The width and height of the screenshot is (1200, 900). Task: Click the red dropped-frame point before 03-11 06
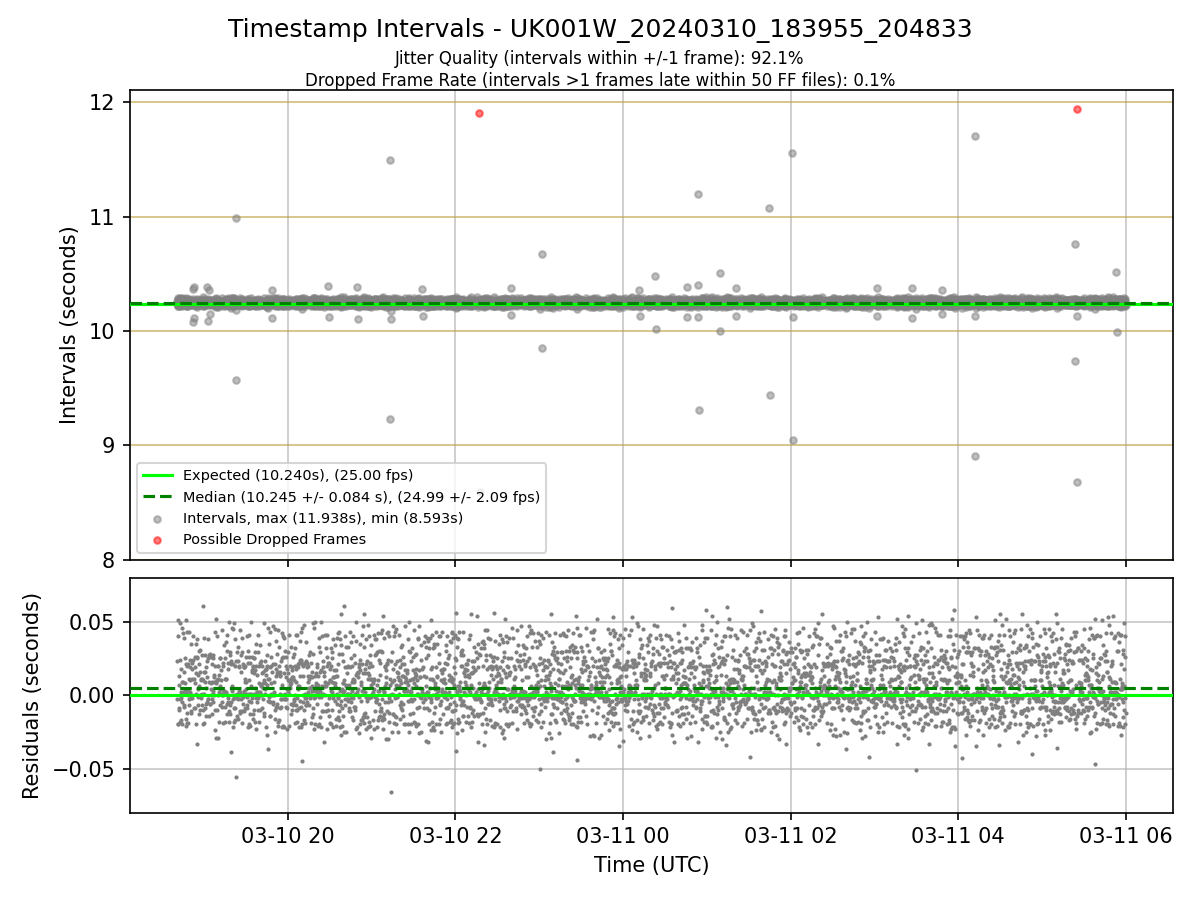[x=1077, y=109]
